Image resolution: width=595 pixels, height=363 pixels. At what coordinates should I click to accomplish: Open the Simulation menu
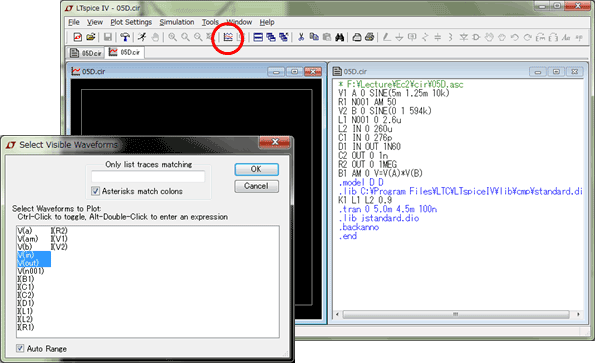point(176,22)
